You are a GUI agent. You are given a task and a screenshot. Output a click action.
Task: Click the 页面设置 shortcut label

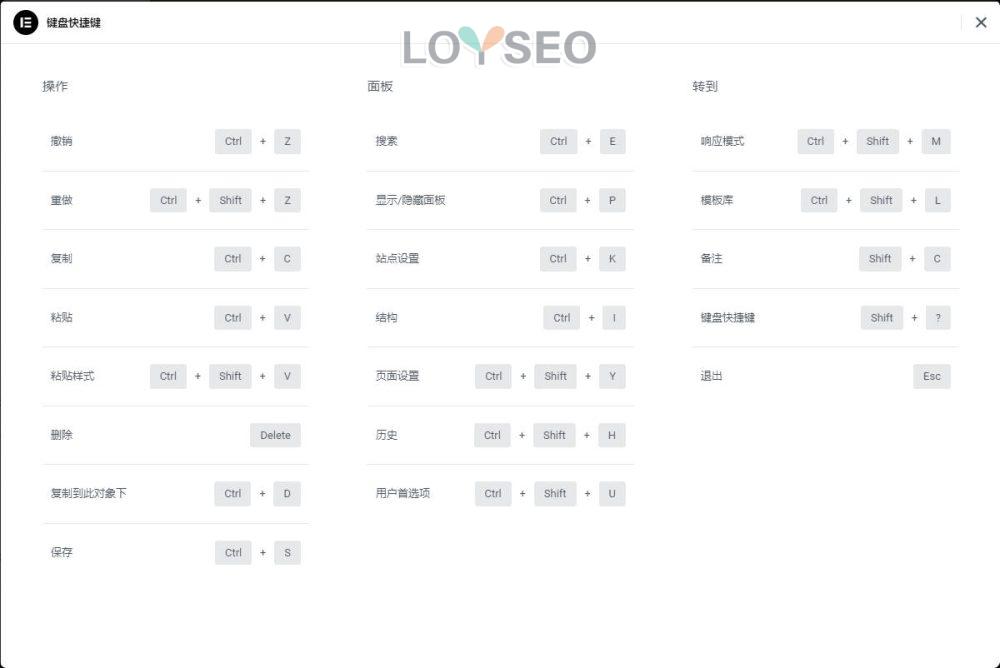(397, 376)
